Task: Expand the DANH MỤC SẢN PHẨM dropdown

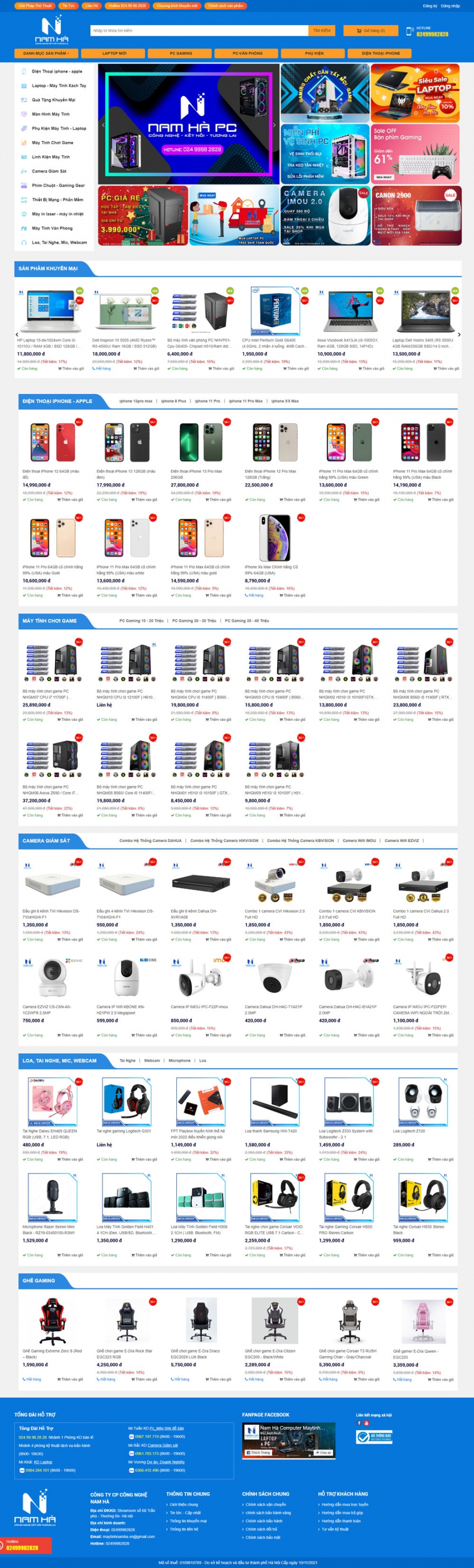Action: [x=47, y=53]
